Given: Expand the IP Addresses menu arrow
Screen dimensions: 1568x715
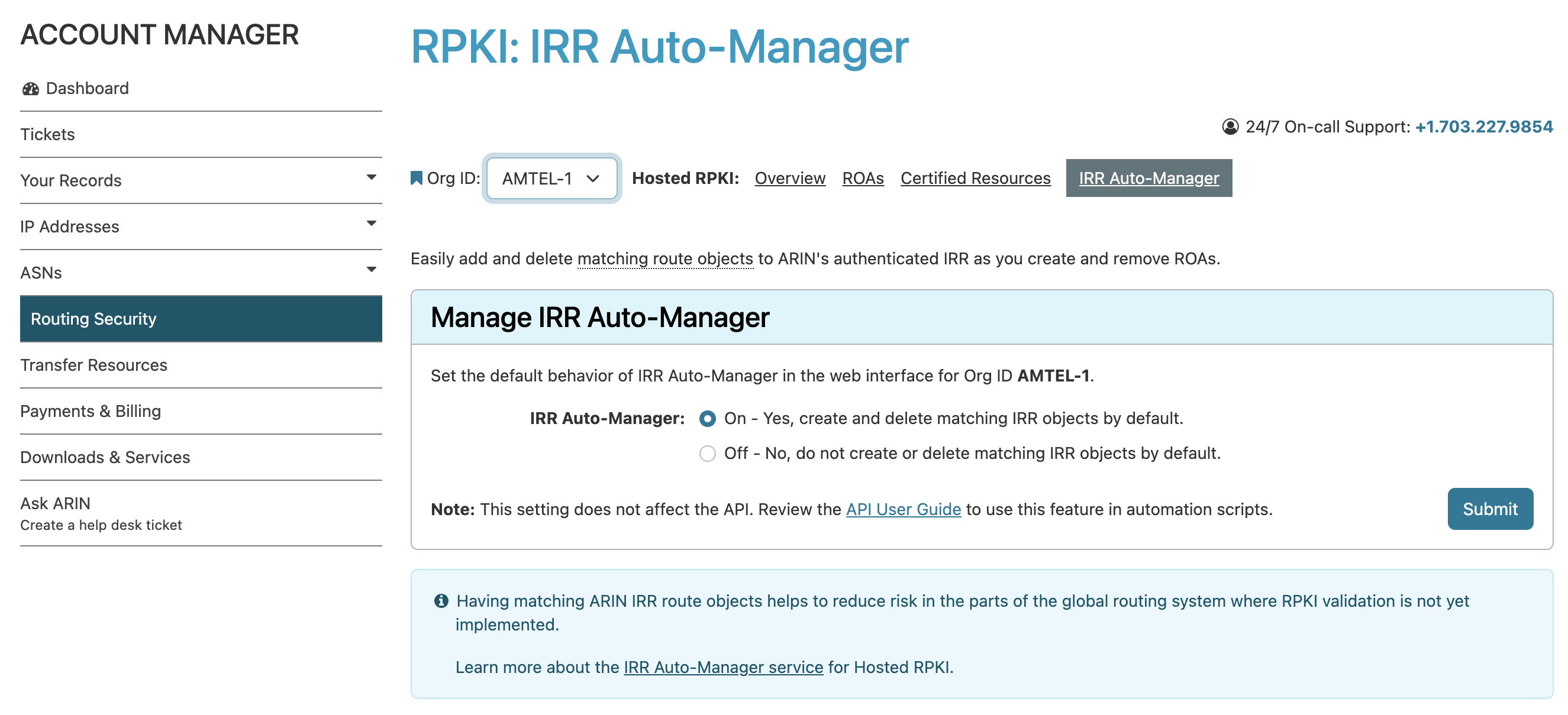Looking at the screenshot, I should [x=372, y=224].
